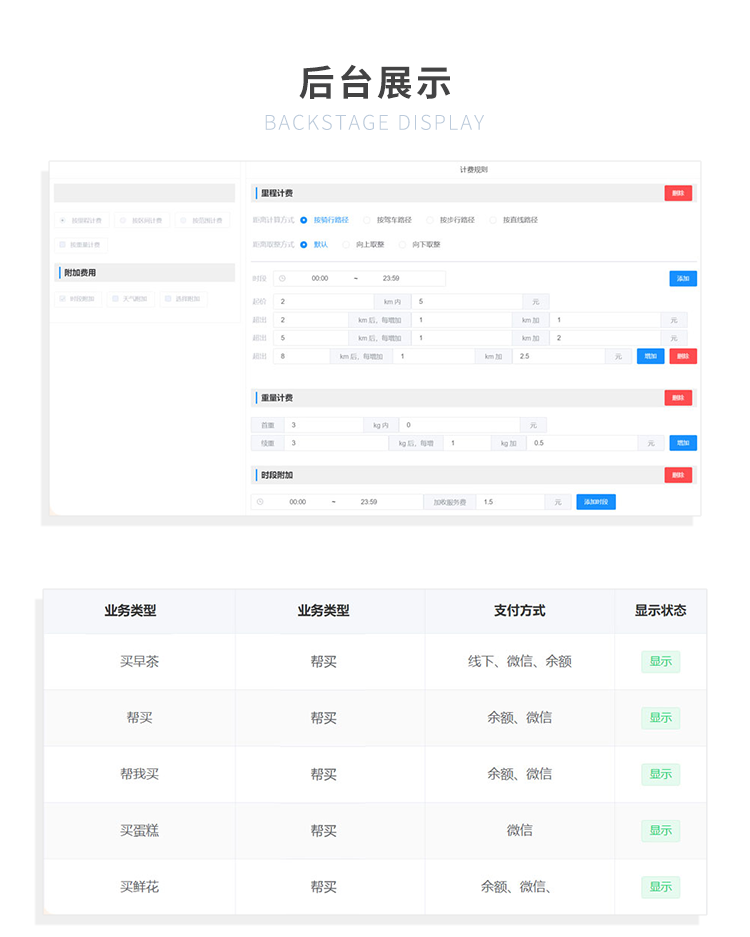This screenshot has height=937, width=750.
Task: Click 线下、微信、余额 payment cell
Action: click(x=519, y=662)
